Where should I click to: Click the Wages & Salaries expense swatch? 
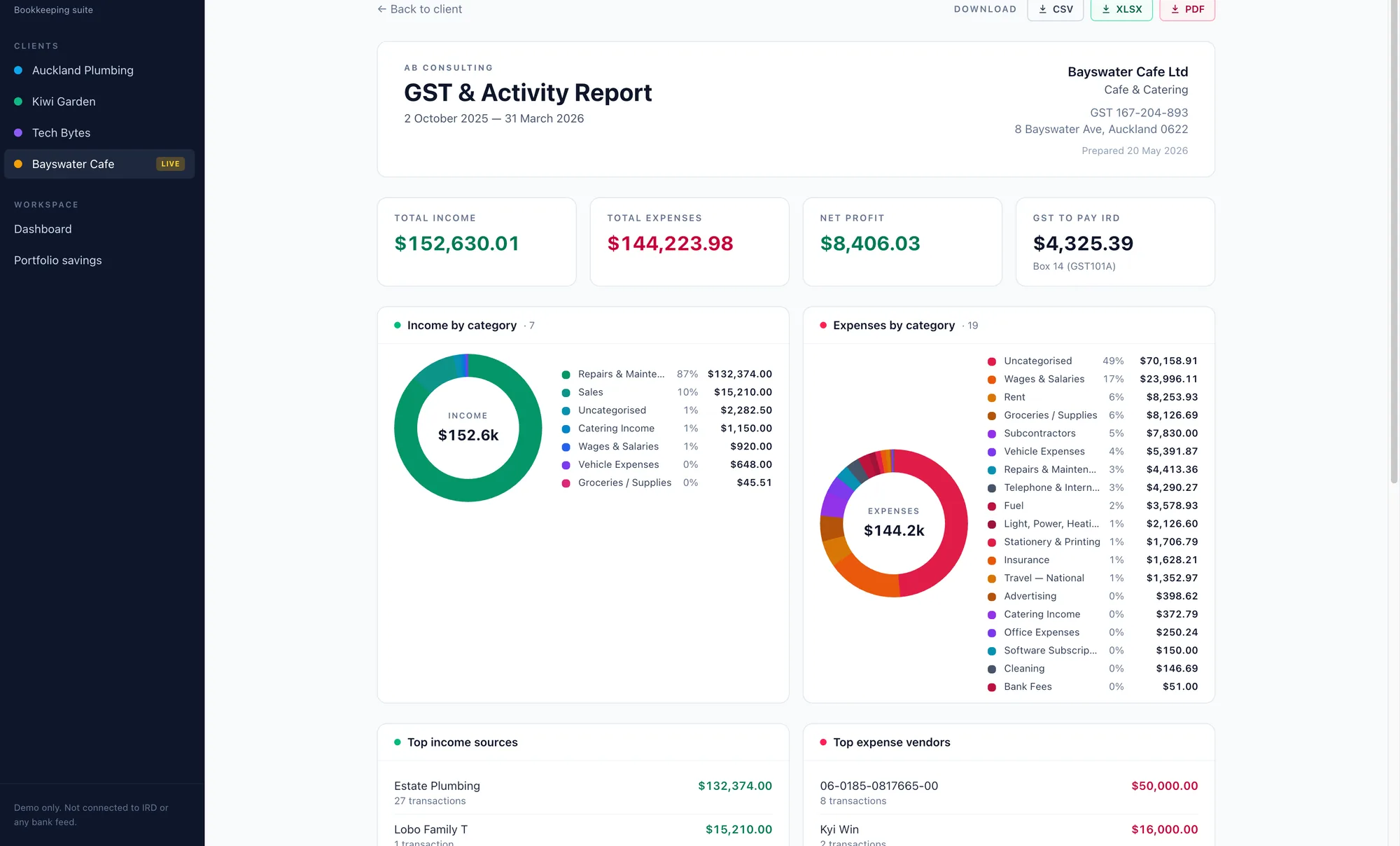coord(991,380)
